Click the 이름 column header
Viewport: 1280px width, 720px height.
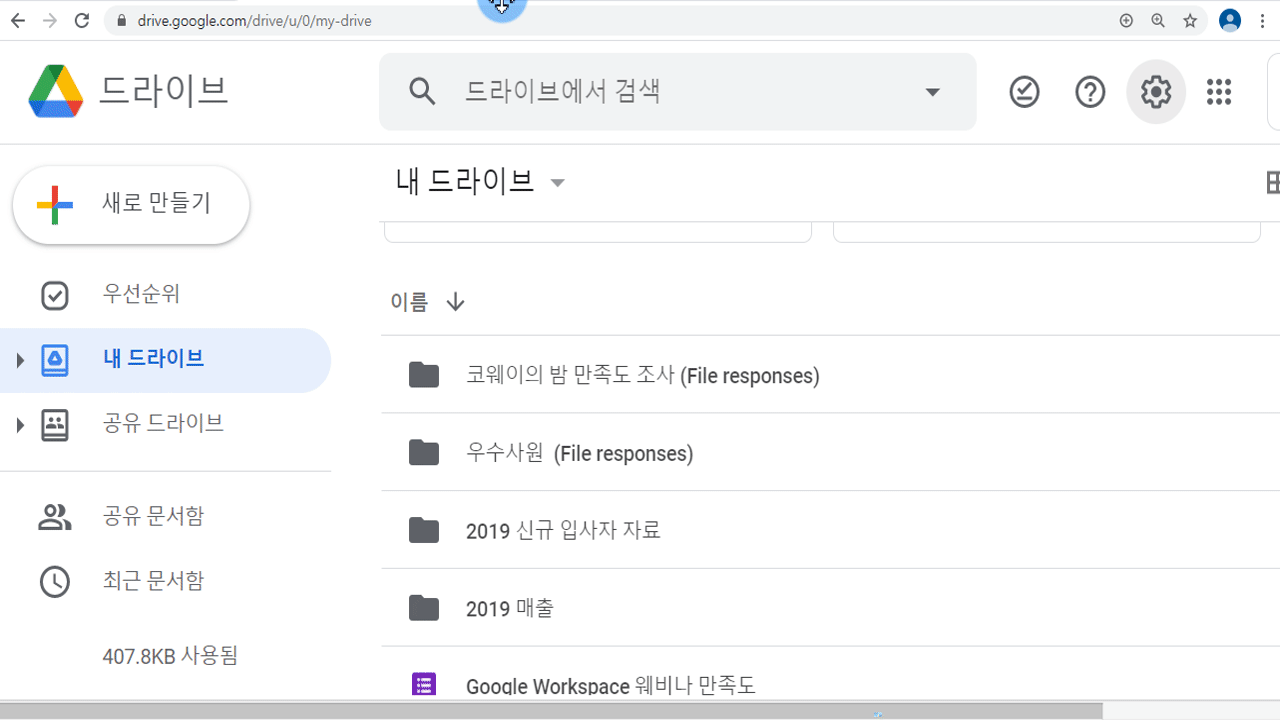pyautogui.click(x=409, y=302)
